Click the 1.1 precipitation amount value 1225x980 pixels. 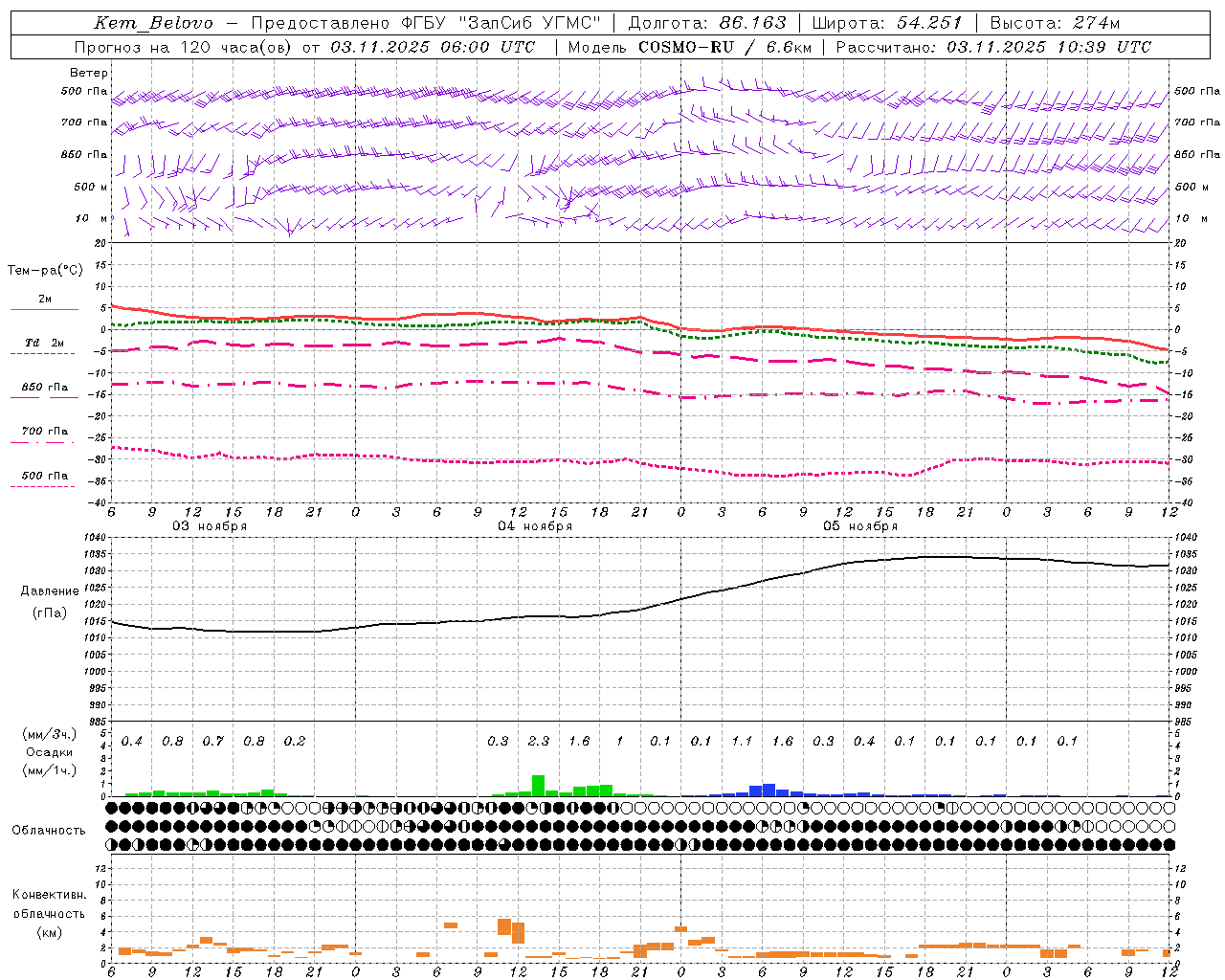[x=742, y=741]
